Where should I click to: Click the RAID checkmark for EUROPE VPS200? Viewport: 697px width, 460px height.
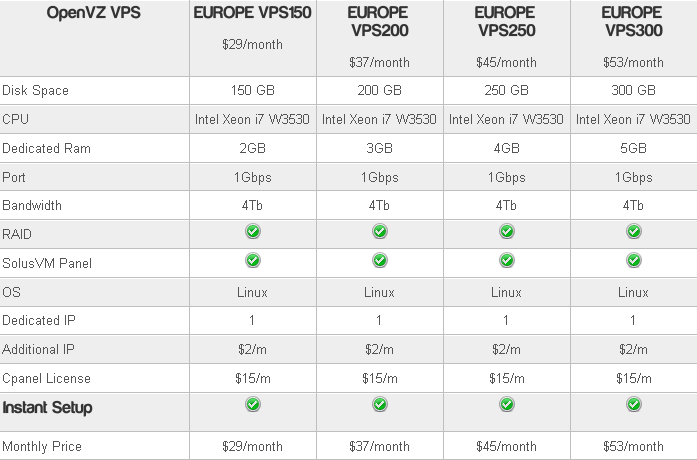pos(380,232)
